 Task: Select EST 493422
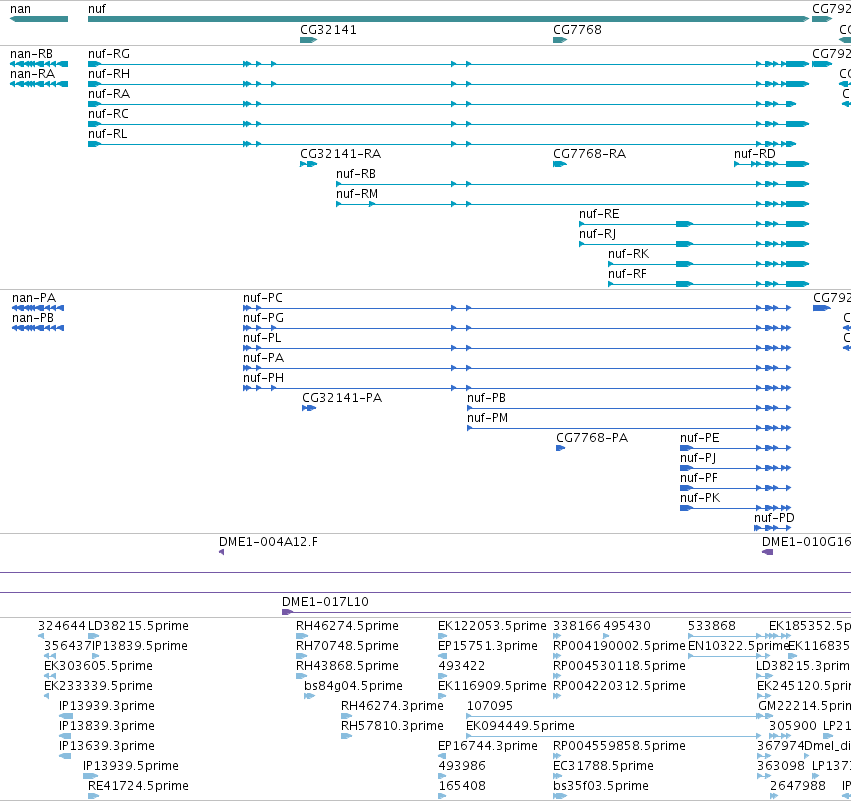pyautogui.click(x=461, y=666)
